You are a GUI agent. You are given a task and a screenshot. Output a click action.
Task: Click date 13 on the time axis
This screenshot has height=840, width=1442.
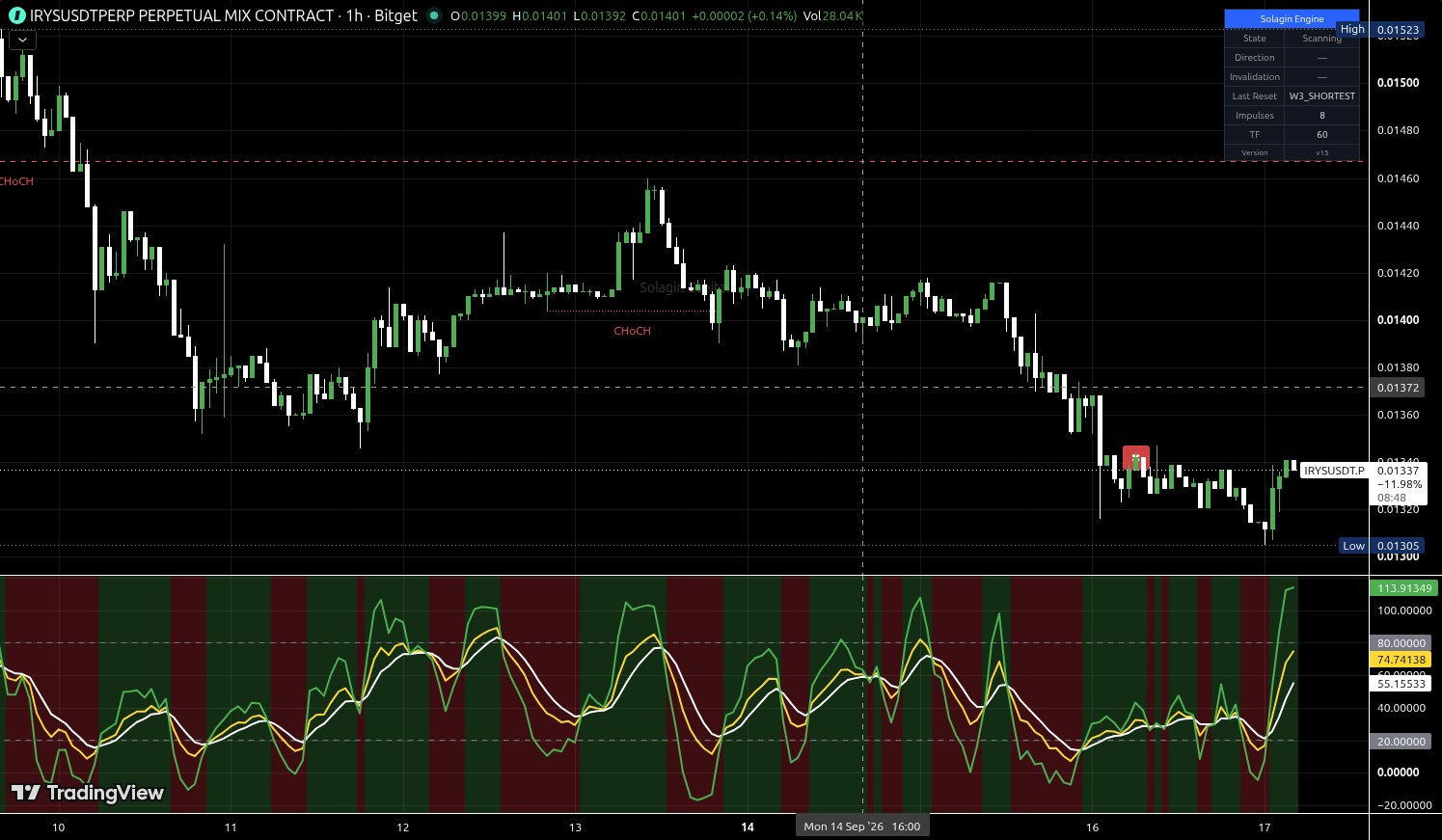coord(576,827)
